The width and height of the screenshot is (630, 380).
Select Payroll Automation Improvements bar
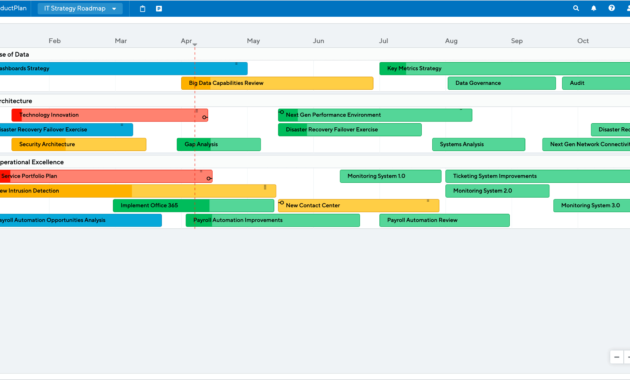coord(273,220)
